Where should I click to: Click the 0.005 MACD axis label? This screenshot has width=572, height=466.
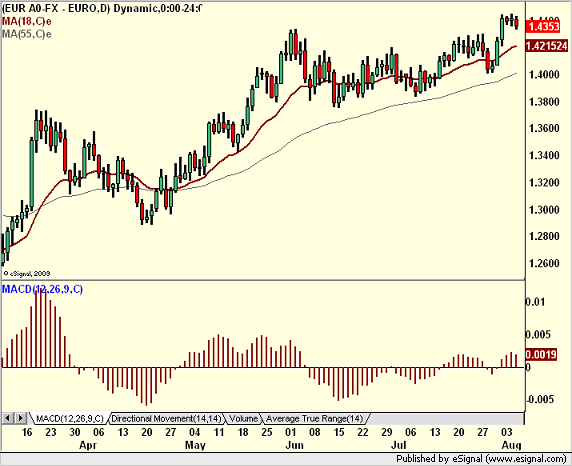click(538, 335)
